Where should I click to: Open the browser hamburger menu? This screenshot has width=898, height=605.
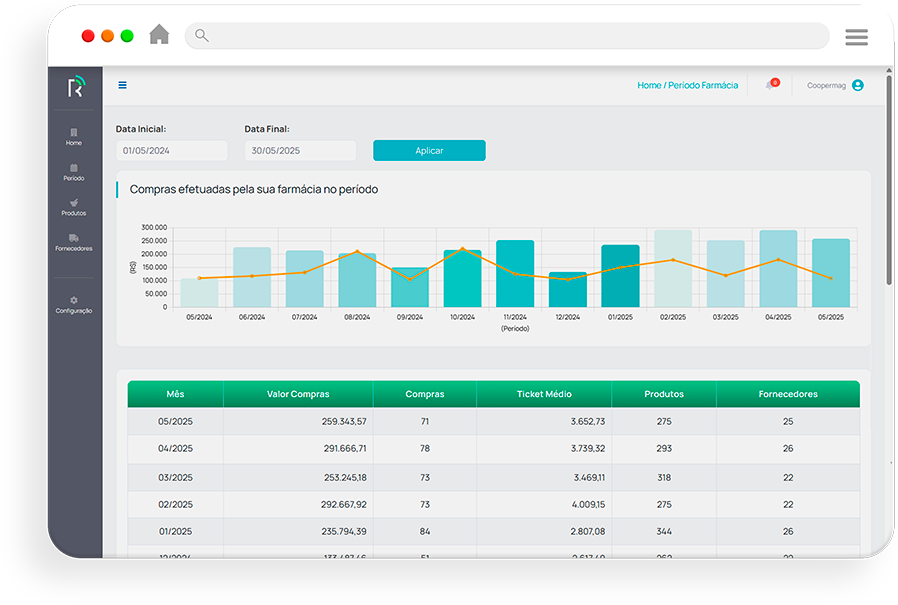point(856,37)
